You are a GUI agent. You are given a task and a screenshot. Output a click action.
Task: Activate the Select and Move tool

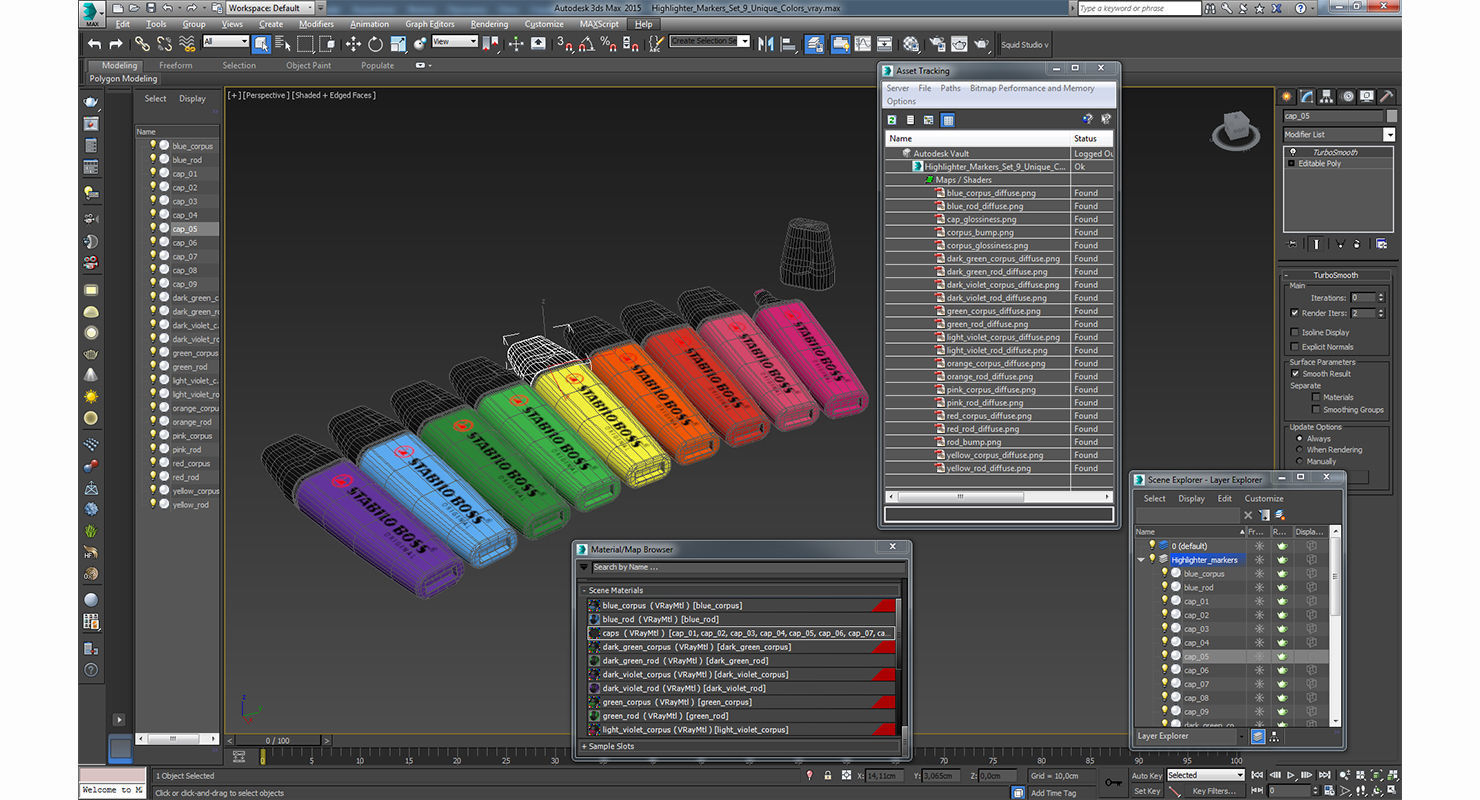[353, 44]
